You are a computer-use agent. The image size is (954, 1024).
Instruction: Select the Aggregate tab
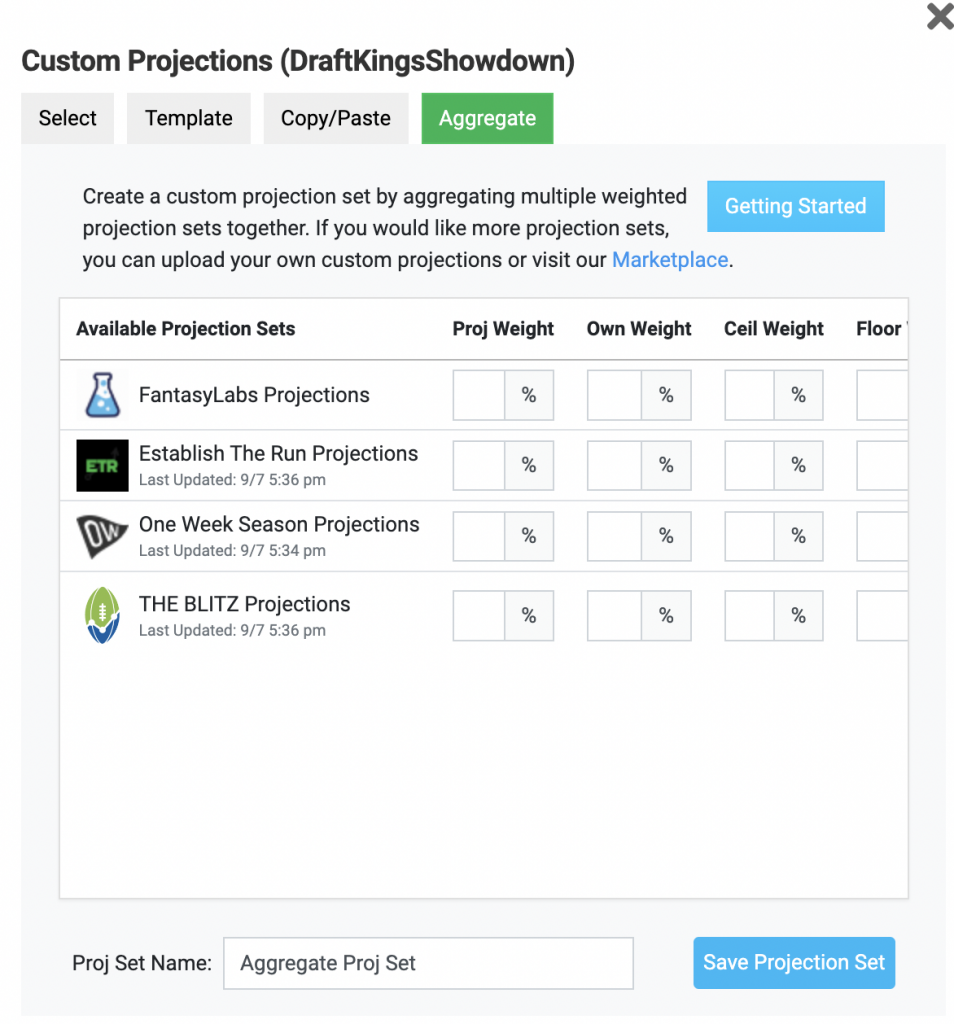pyautogui.click(x=487, y=118)
